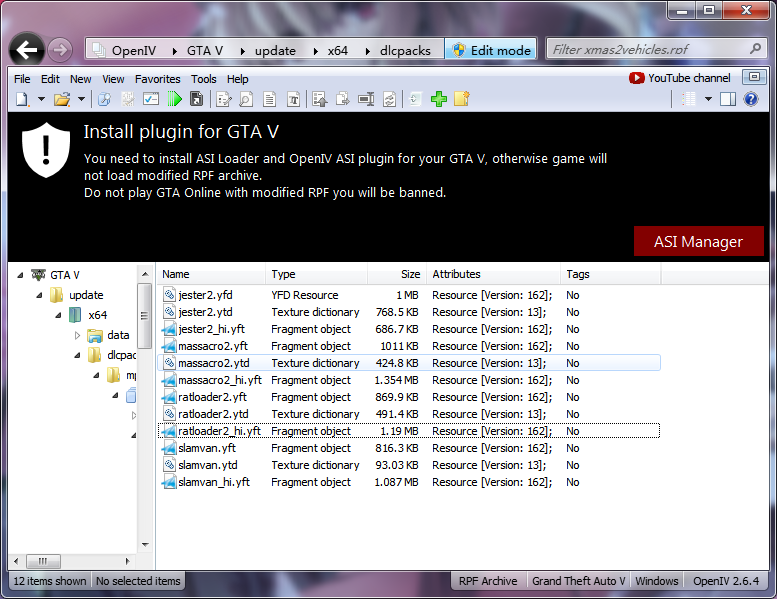Click the replace refresh document toolbar icon

click(389, 100)
